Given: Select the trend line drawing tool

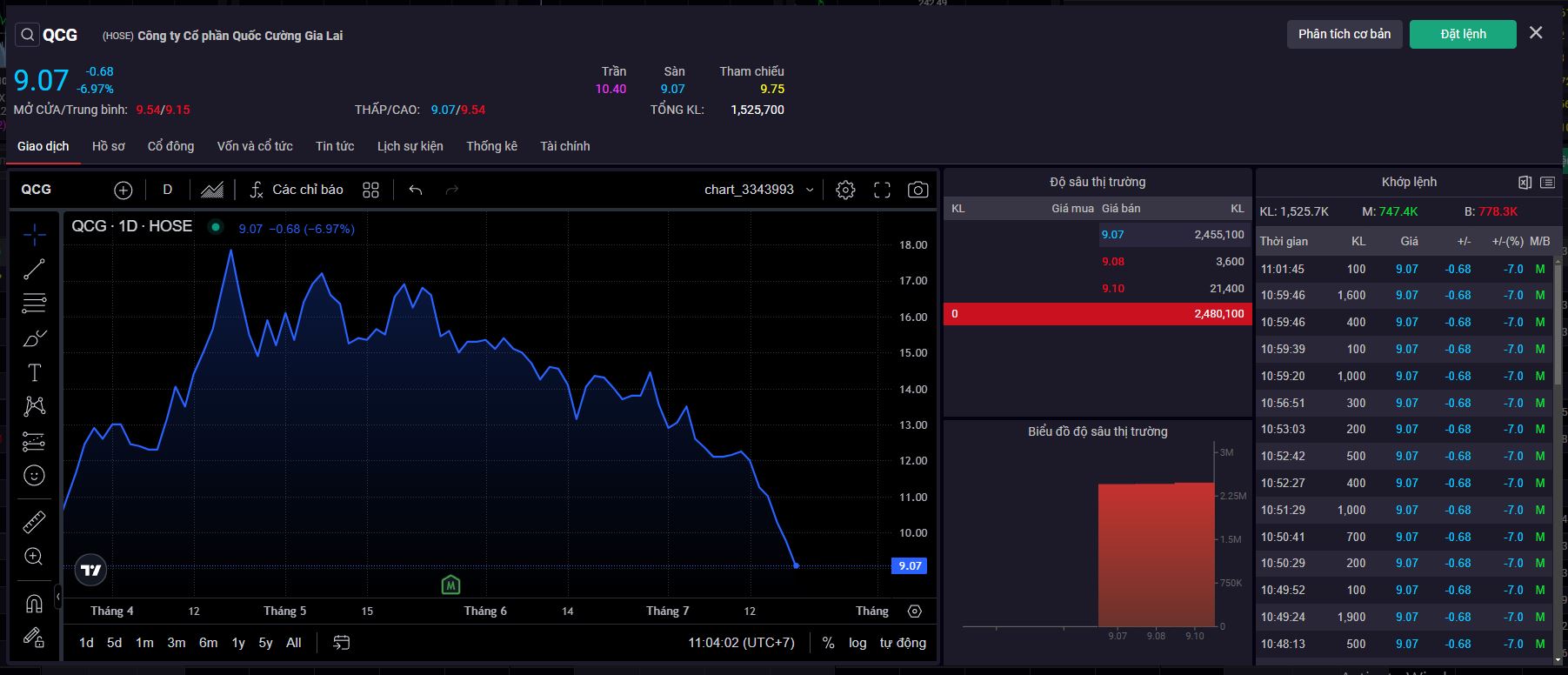Looking at the screenshot, I should [x=35, y=270].
